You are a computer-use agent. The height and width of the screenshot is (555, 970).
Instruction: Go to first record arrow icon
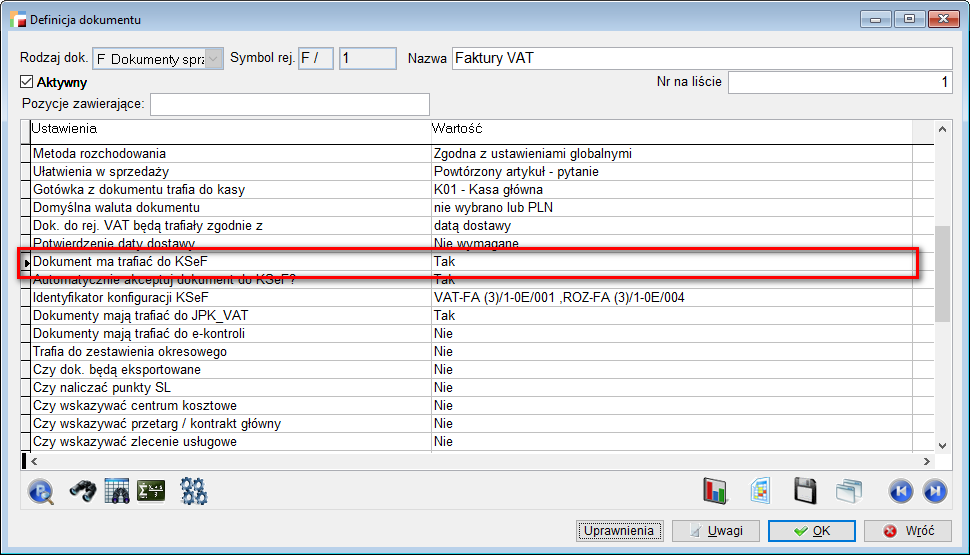click(x=900, y=491)
